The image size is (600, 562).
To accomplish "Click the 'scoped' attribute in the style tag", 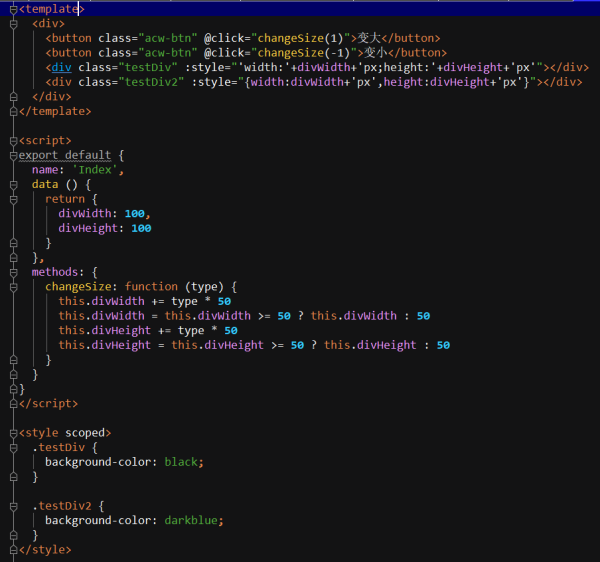I will pyautogui.click(x=85, y=433).
